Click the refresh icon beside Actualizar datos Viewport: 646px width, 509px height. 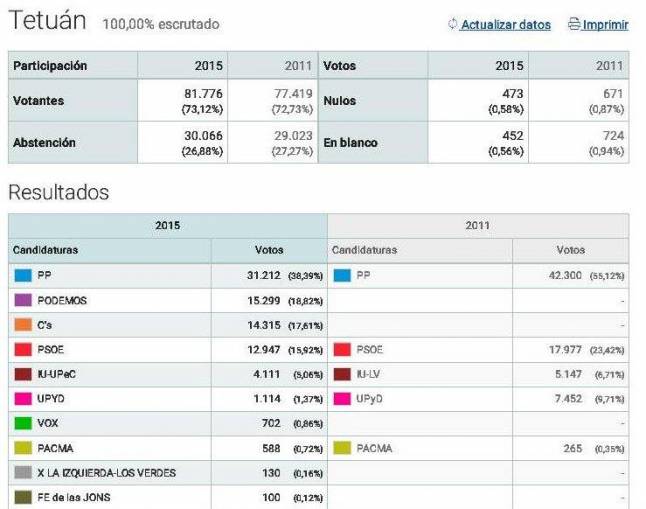pos(453,25)
